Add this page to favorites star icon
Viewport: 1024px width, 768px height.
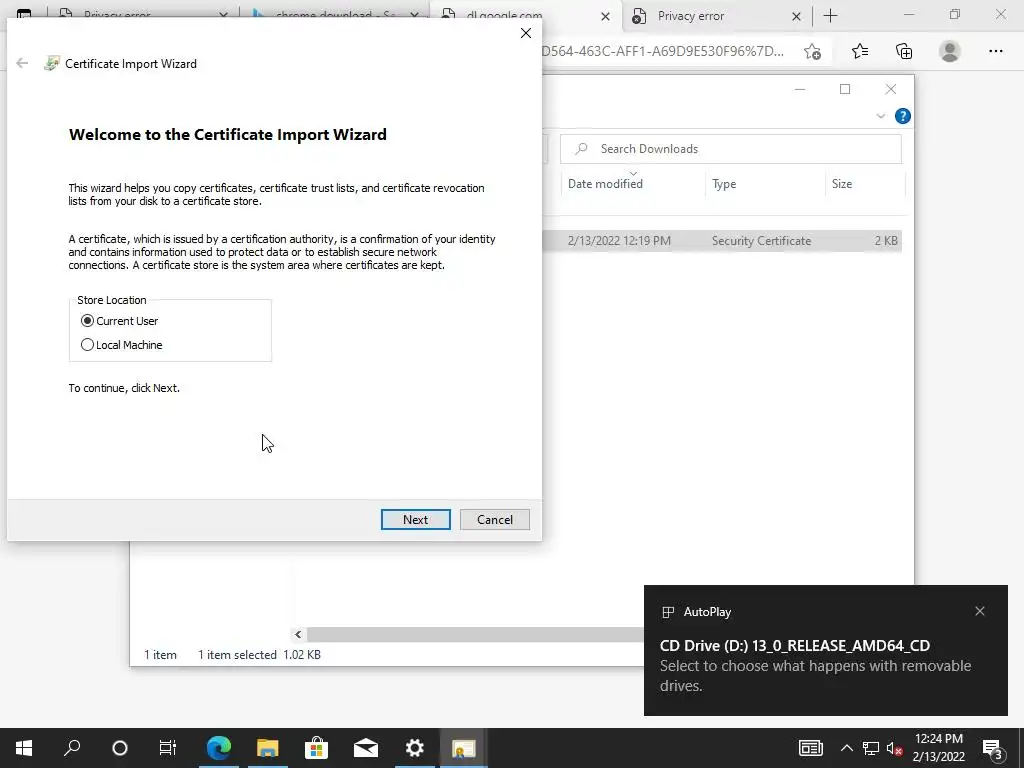[812, 52]
